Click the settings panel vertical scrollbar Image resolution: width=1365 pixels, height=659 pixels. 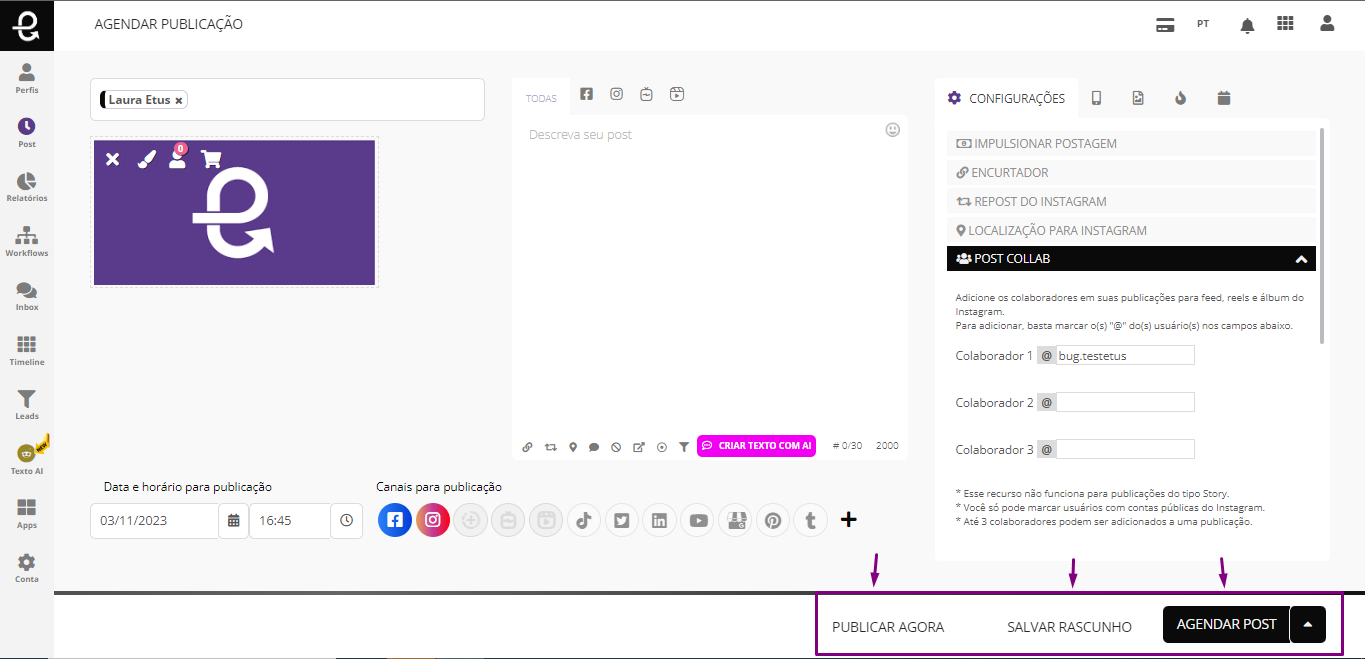[1324, 235]
